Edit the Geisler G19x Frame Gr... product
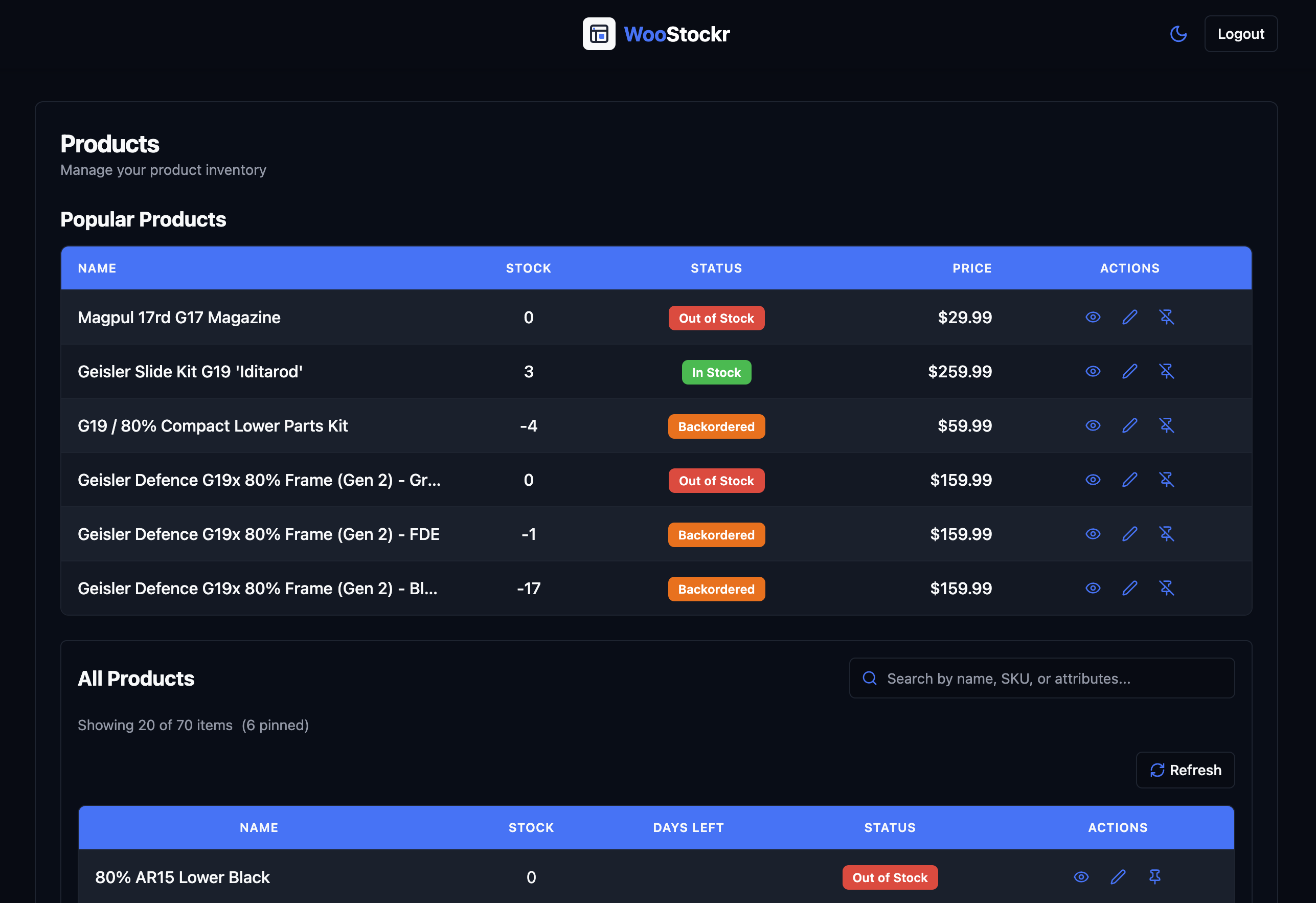The height and width of the screenshot is (903, 1316). (1130, 480)
